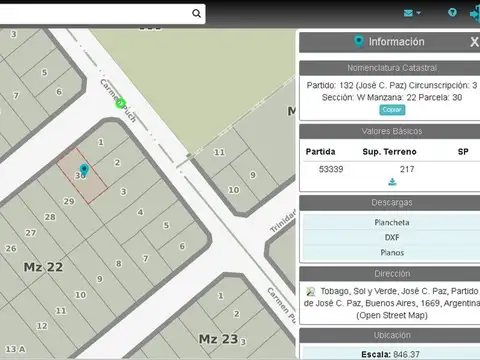Click the green marker on Carmen Puch street
Screen dimensions: 480x360
coord(120,104)
